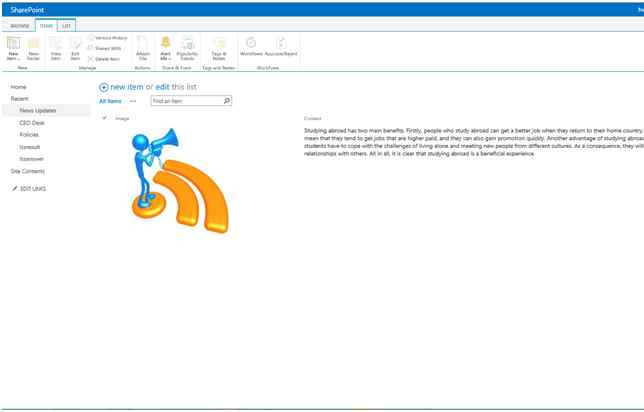Go to Home in the left navigation
The height and width of the screenshot is (412, 644).
[18, 87]
